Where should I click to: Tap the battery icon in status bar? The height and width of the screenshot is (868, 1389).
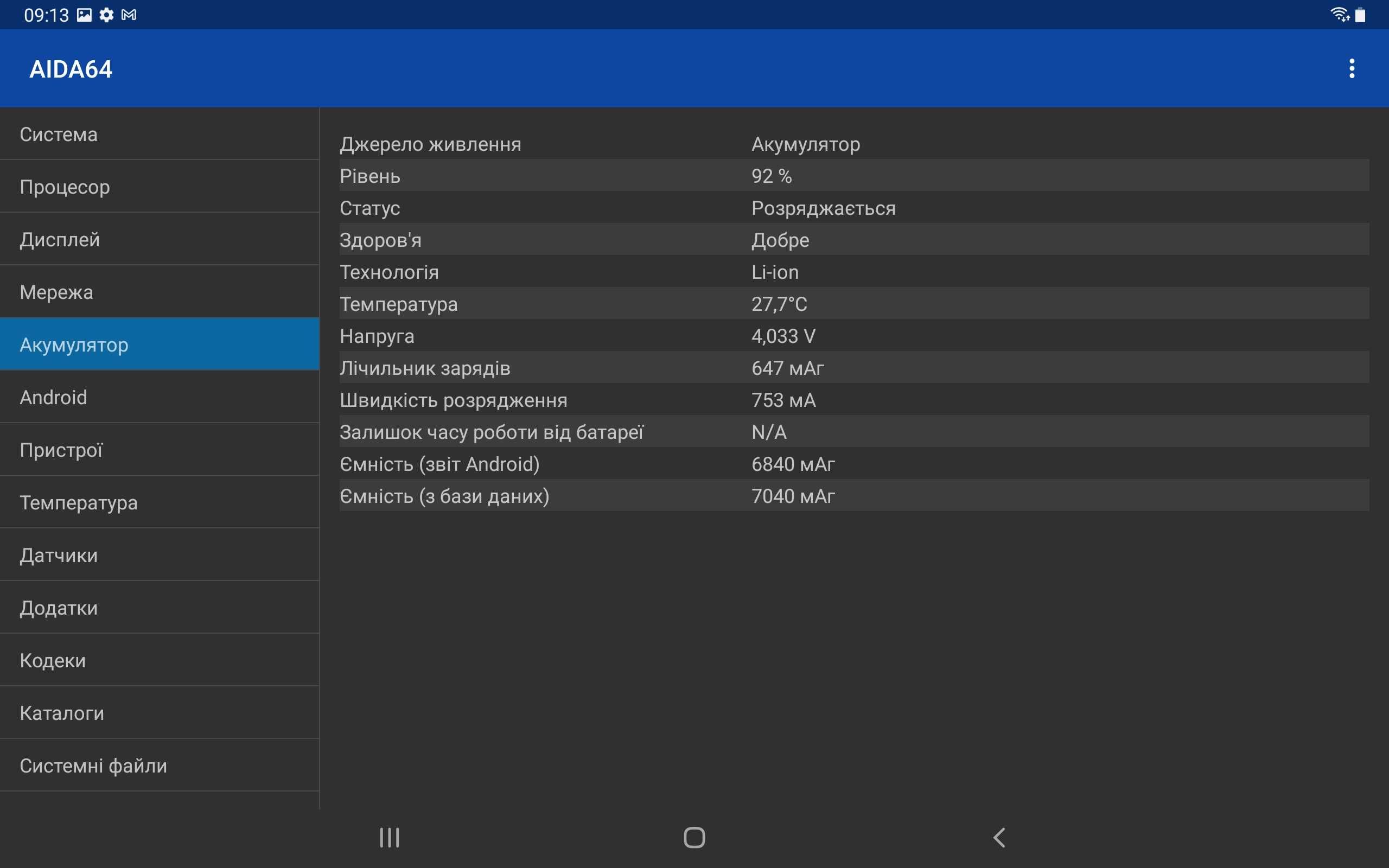point(1360,14)
